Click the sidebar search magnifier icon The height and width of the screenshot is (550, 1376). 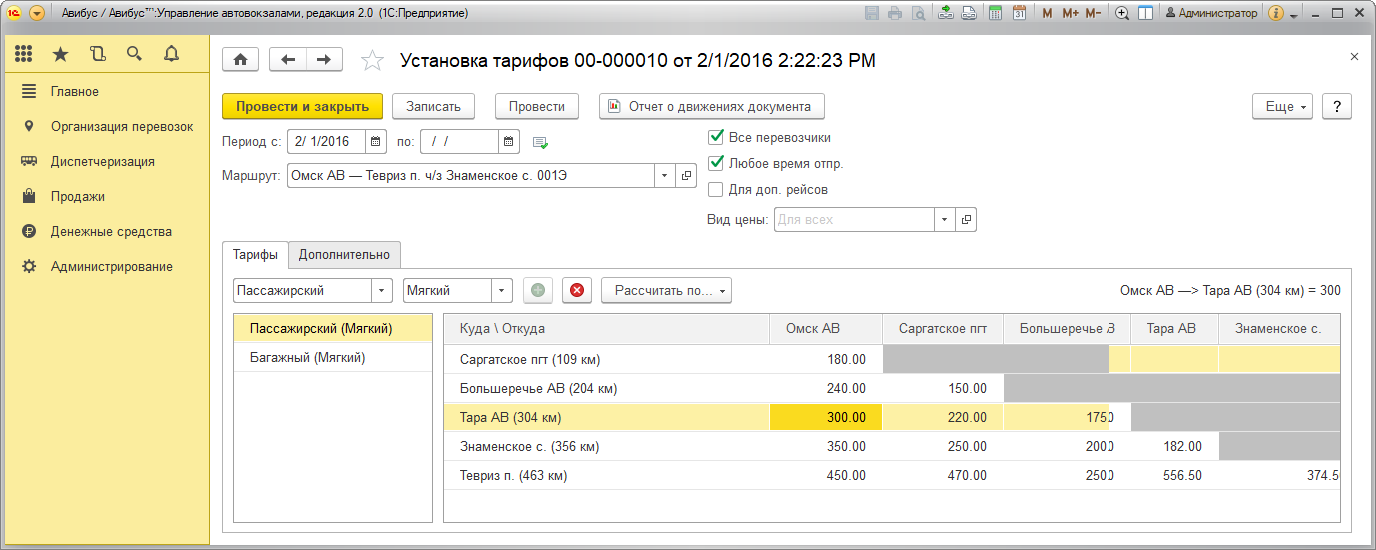pos(134,54)
